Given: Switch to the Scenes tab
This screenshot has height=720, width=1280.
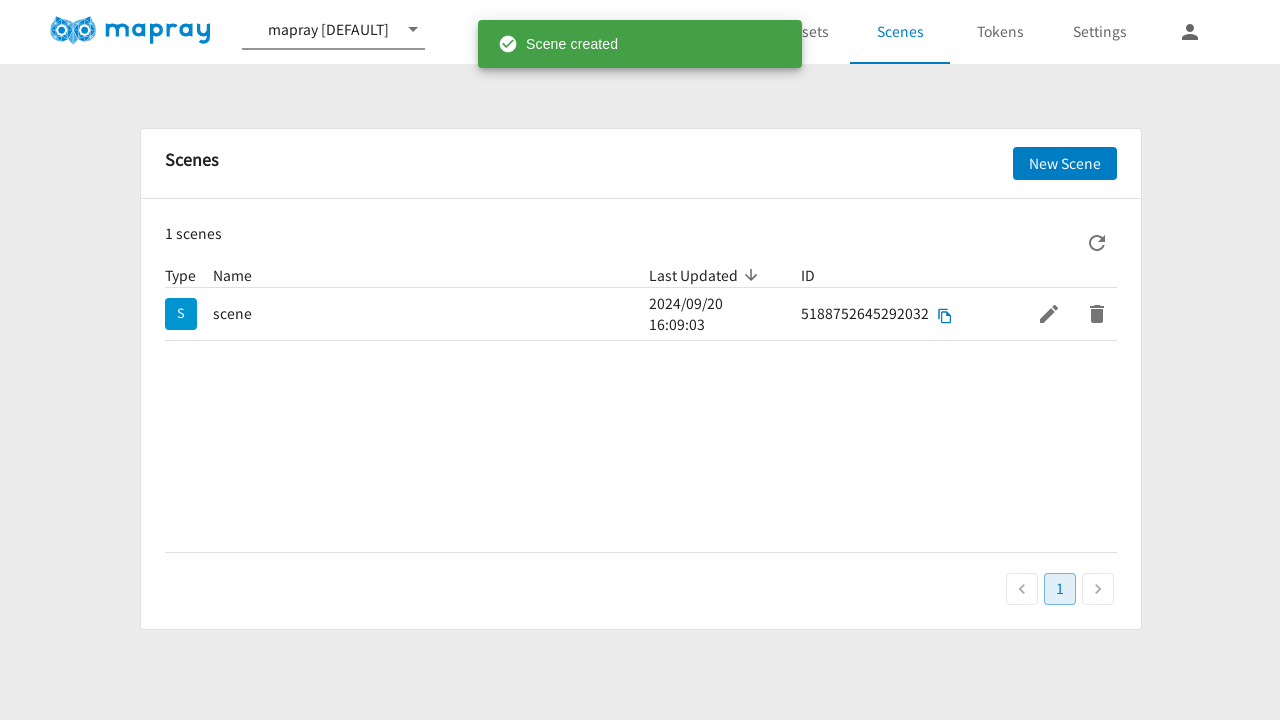Looking at the screenshot, I should click(899, 32).
